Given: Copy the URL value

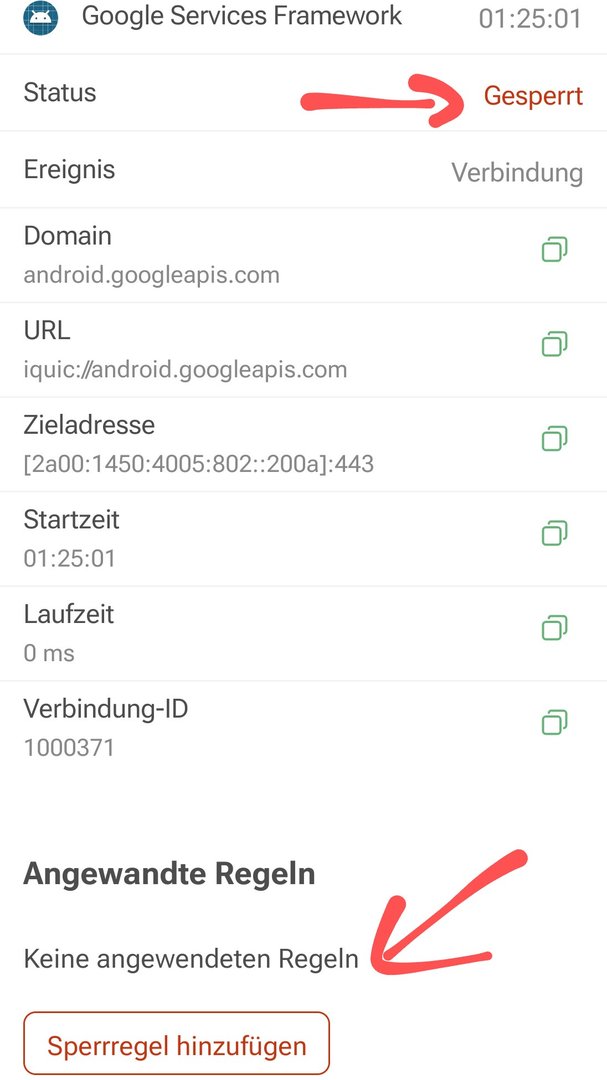Looking at the screenshot, I should coord(554,345).
